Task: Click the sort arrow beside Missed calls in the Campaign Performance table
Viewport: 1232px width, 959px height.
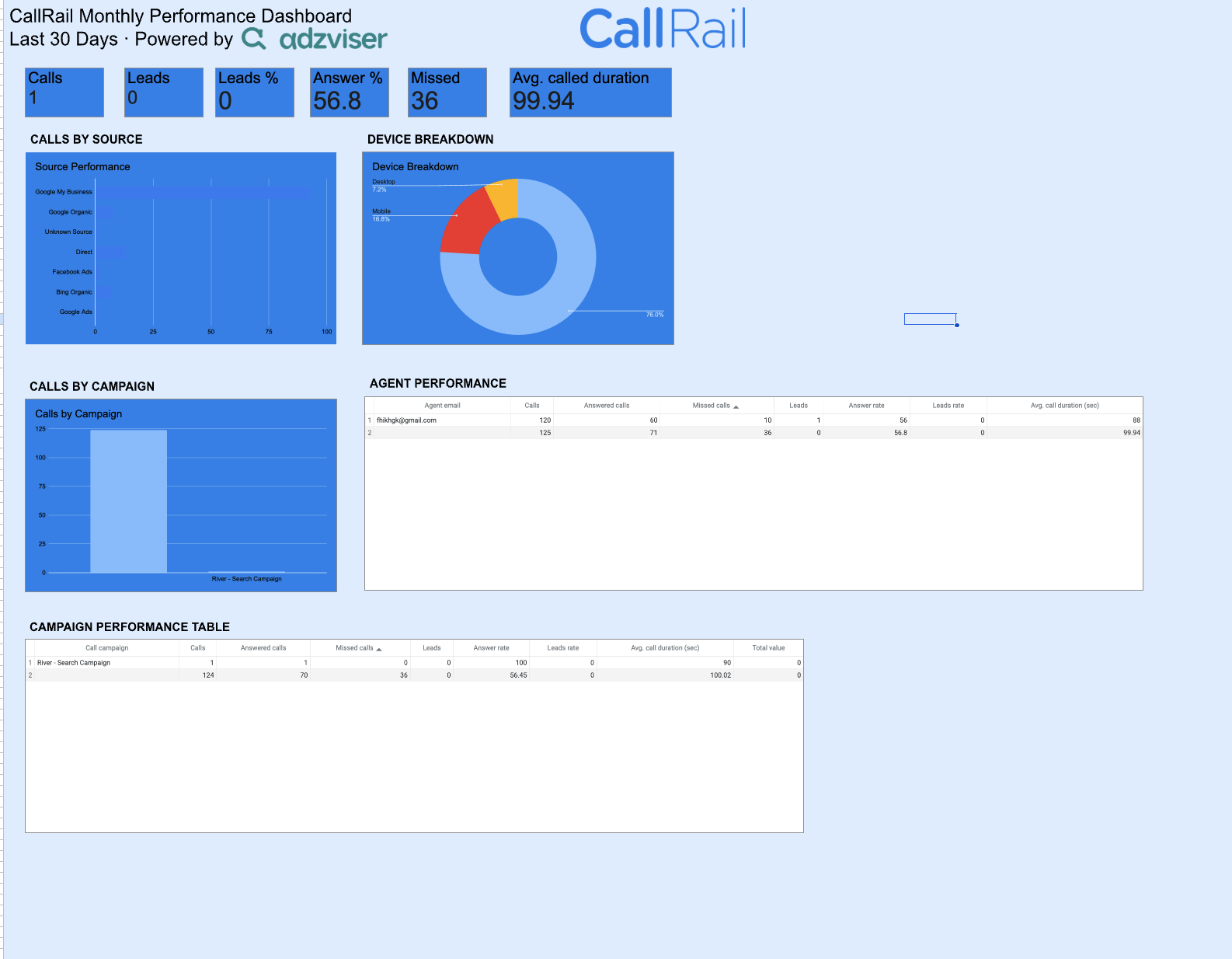Action: click(x=379, y=649)
